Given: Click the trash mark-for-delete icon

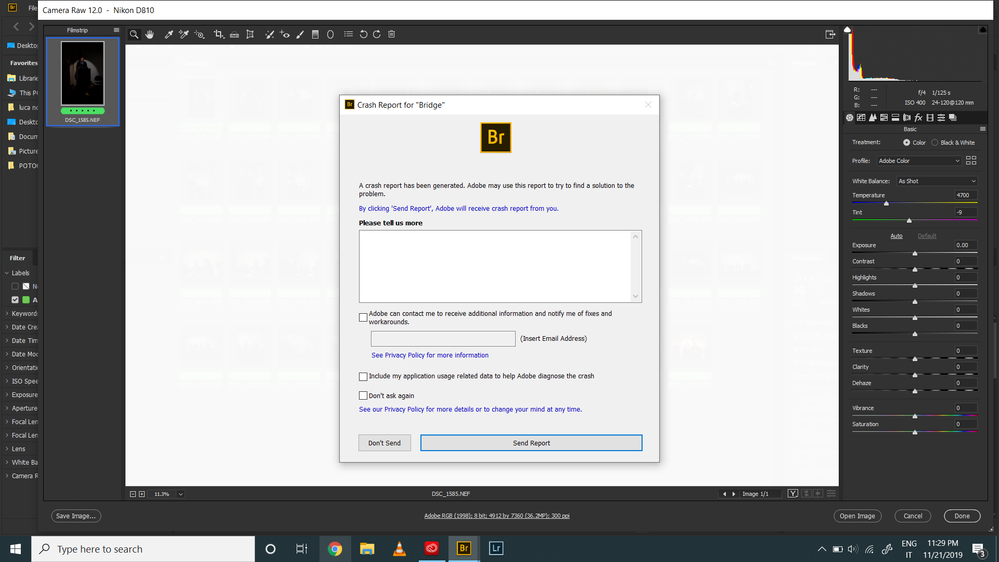Looking at the screenshot, I should click(x=392, y=34).
